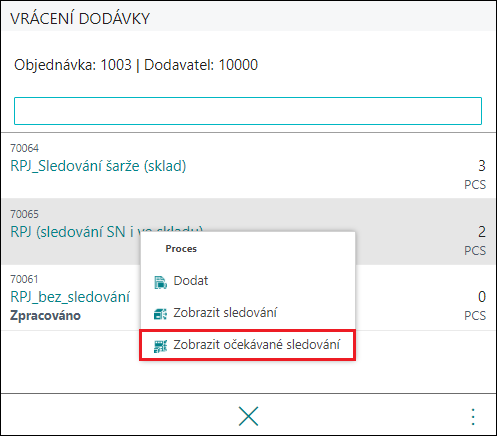Viewport: 497px width, 436px height.
Task: Click the Dodat truck icon
Action: point(160,282)
